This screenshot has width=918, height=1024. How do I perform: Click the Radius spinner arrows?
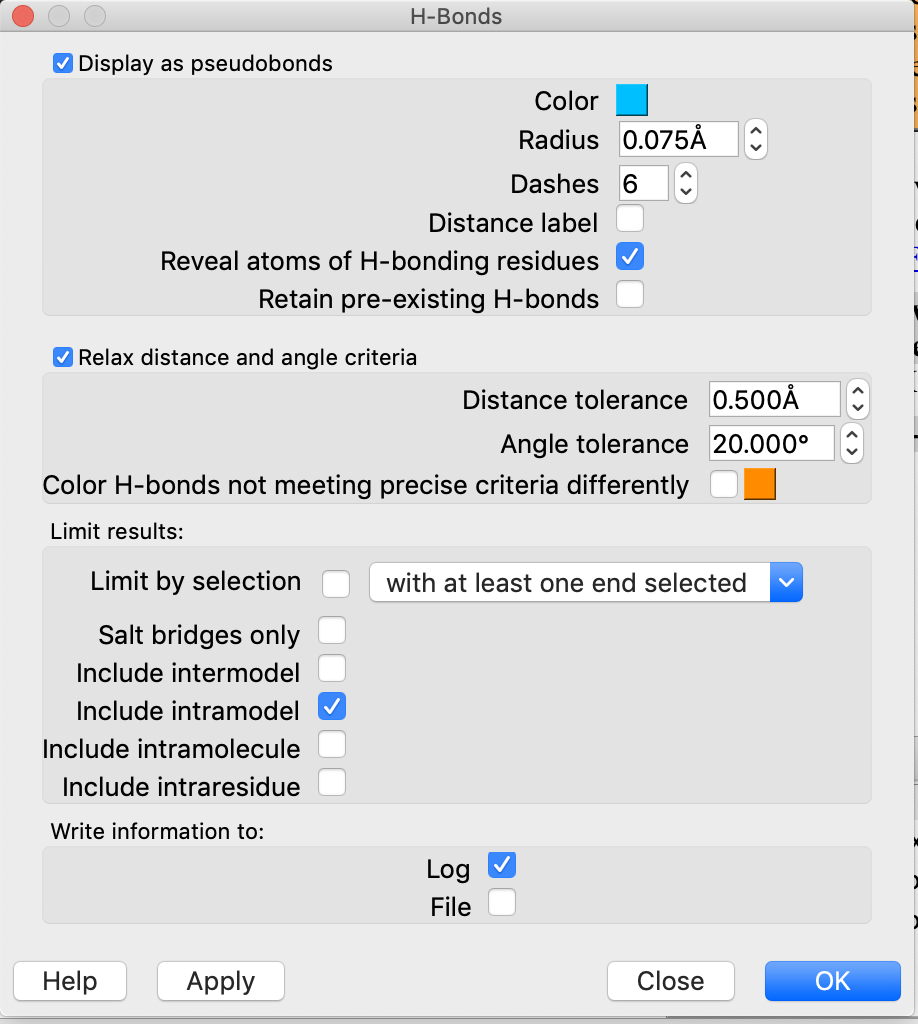756,140
